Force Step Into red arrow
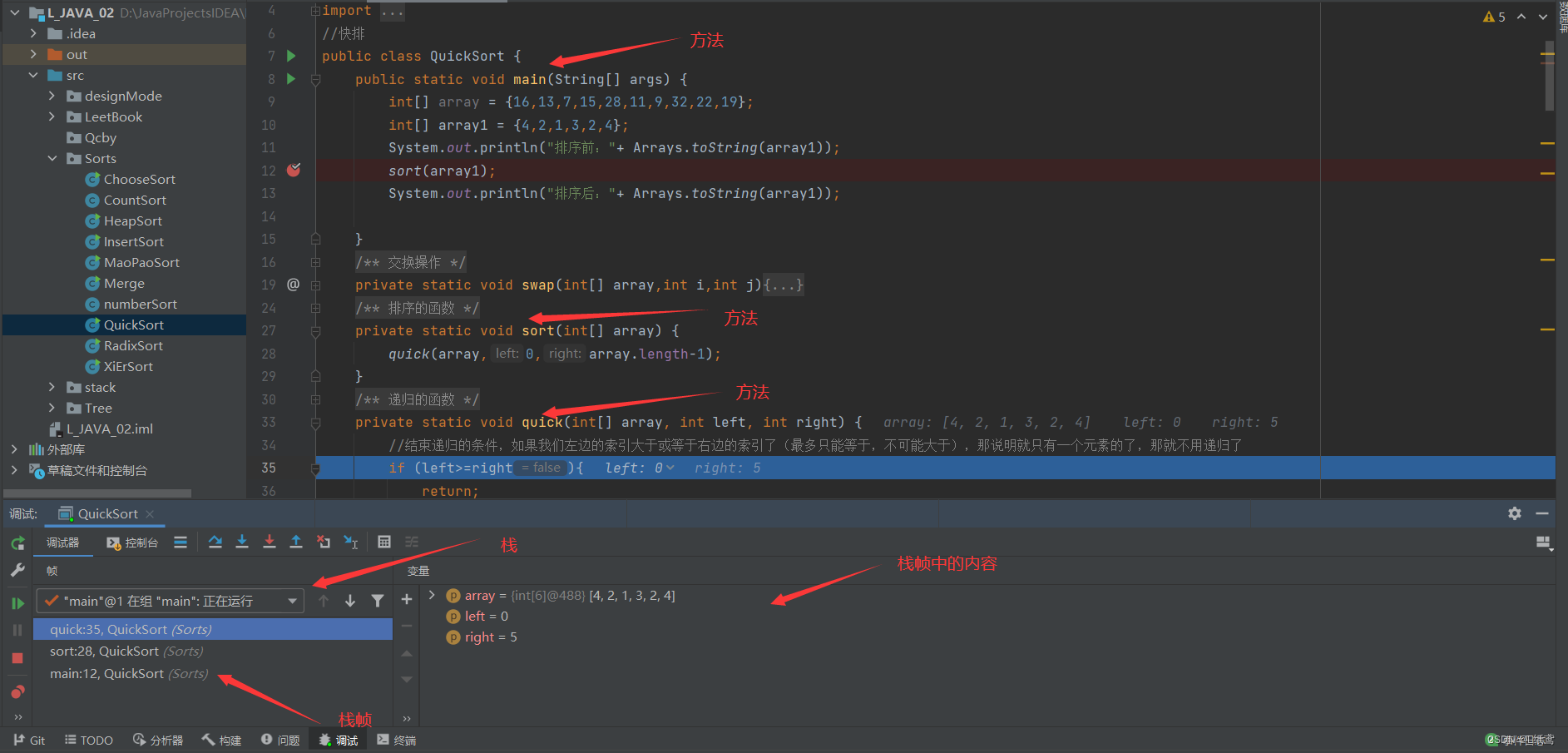The width and height of the screenshot is (1568, 753). [x=269, y=542]
